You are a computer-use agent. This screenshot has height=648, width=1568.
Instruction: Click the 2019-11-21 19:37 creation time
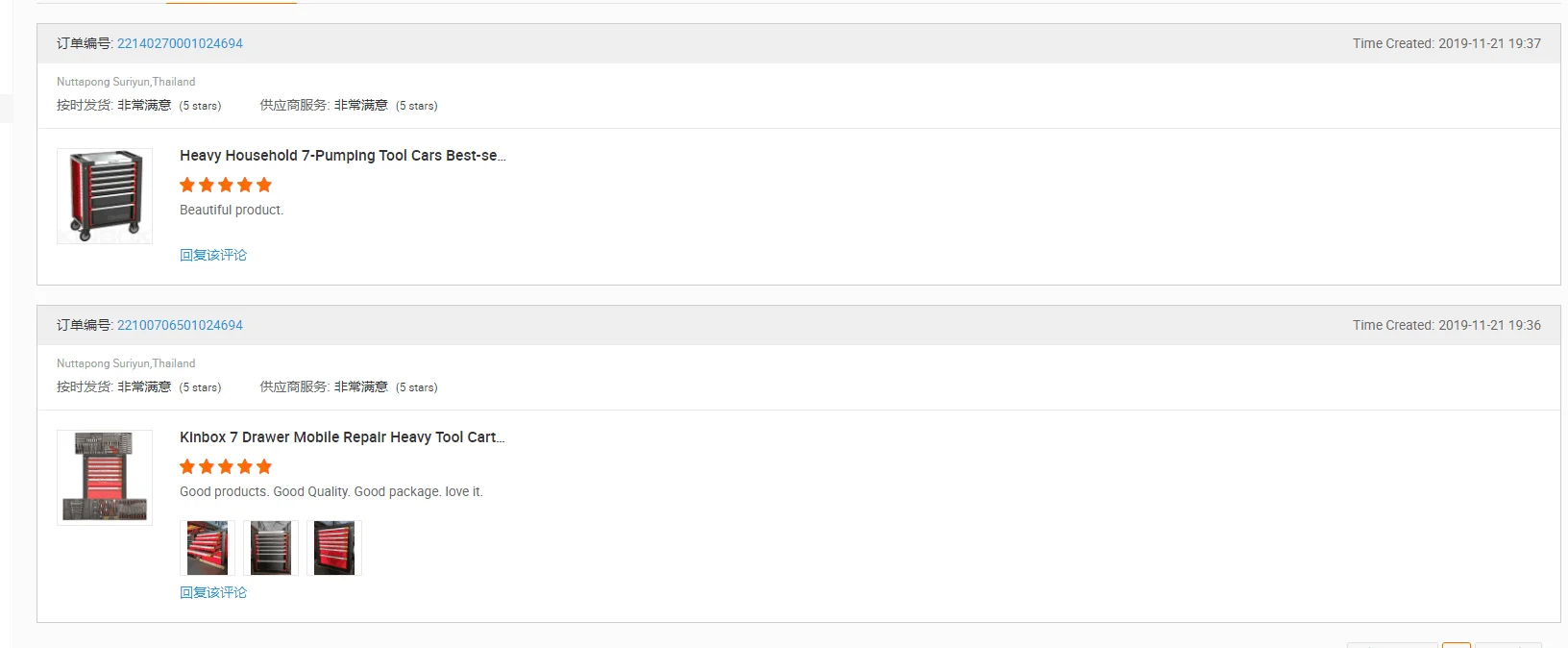pyautogui.click(x=1489, y=43)
